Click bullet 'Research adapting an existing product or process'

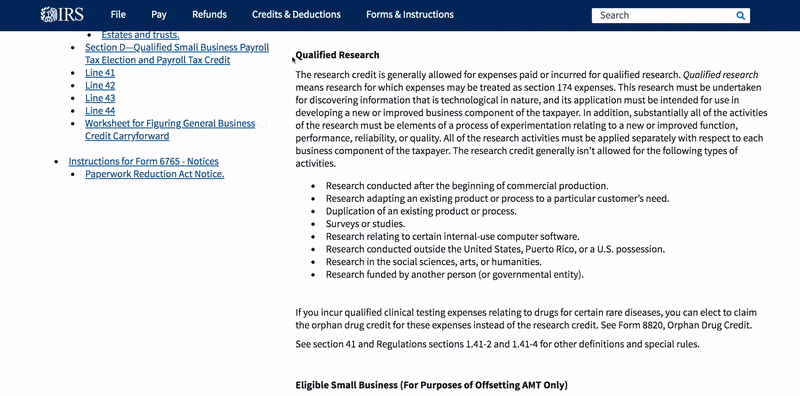[497, 199]
